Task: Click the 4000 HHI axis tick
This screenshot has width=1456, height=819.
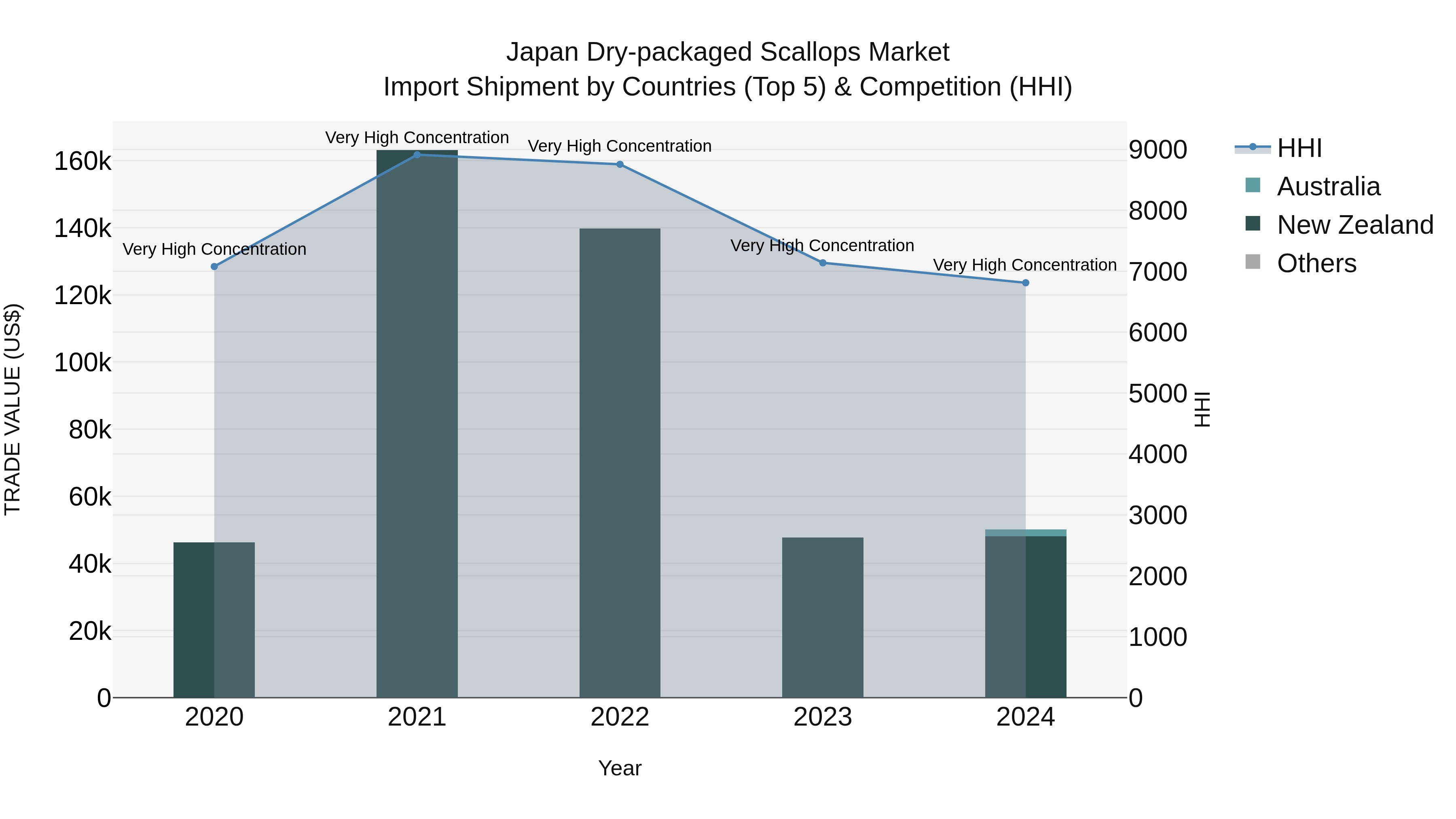Action: click(x=1158, y=455)
